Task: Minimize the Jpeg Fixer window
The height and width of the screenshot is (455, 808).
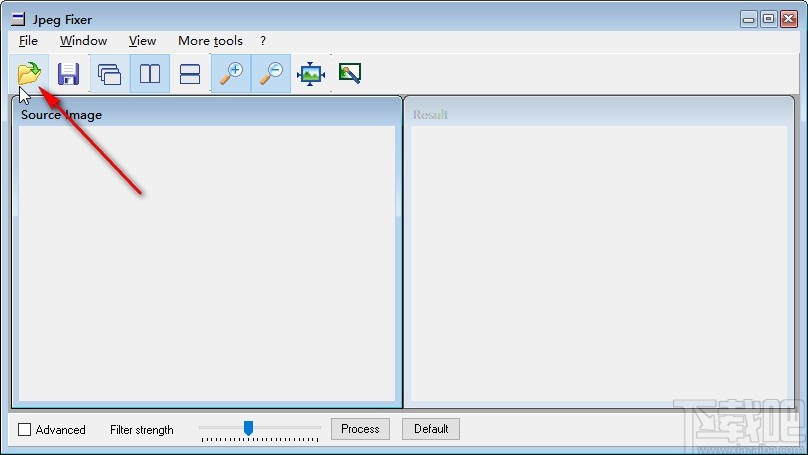Action: pyautogui.click(x=749, y=19)
